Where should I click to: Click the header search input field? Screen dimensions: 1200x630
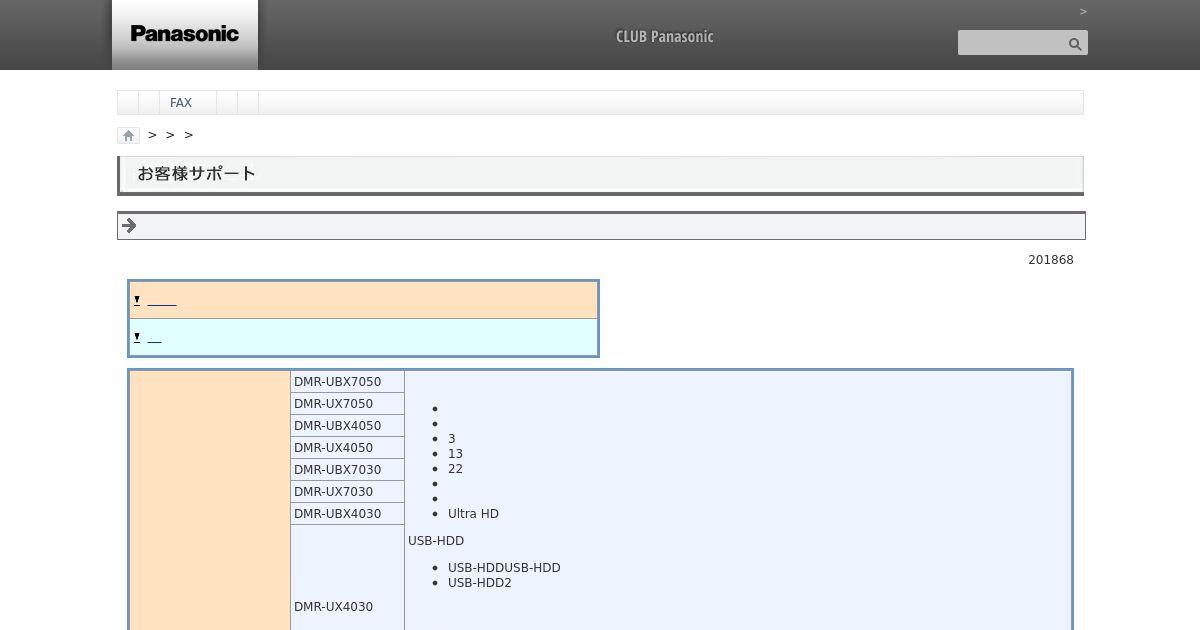1011,43
